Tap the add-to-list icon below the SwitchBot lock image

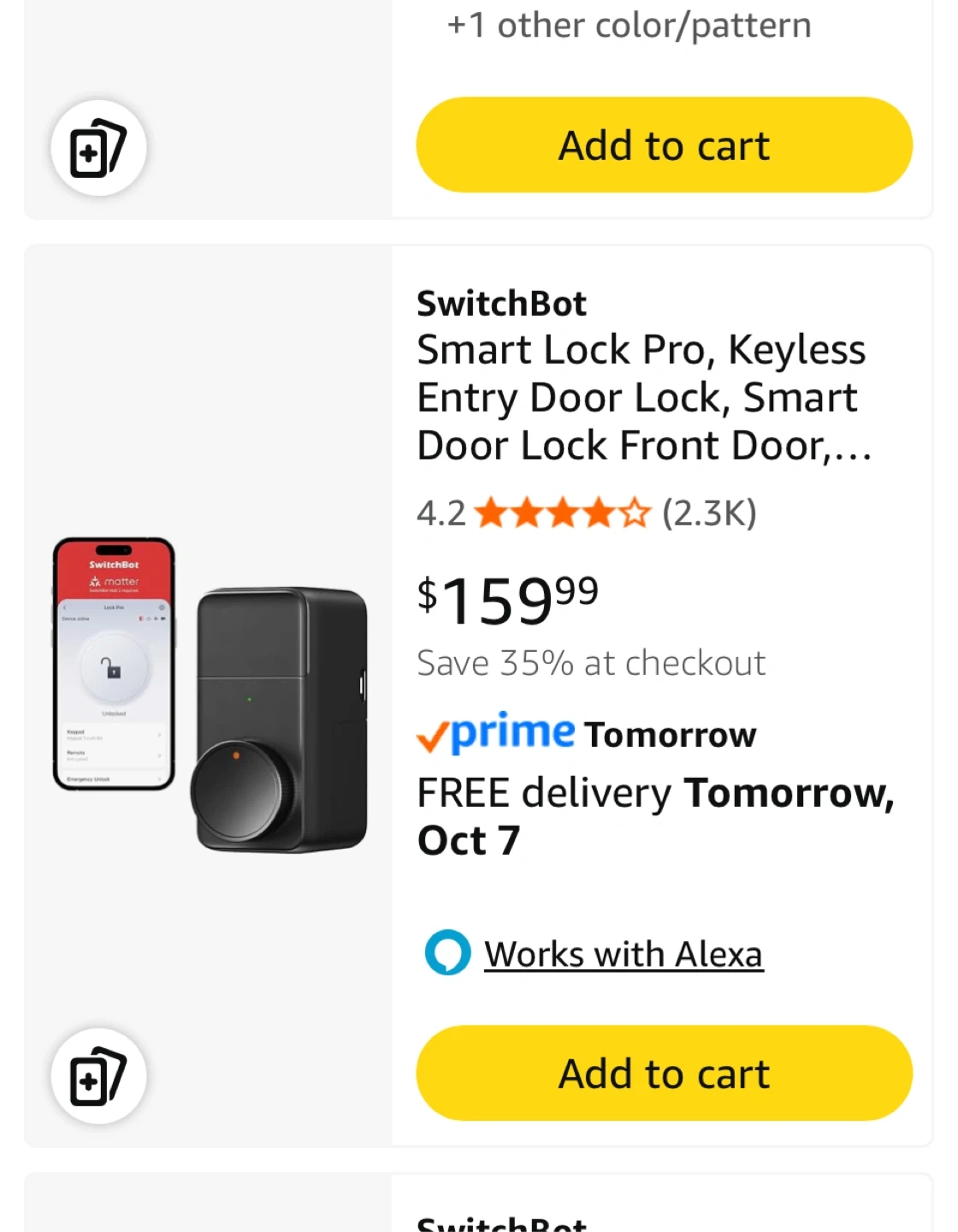98,1076
